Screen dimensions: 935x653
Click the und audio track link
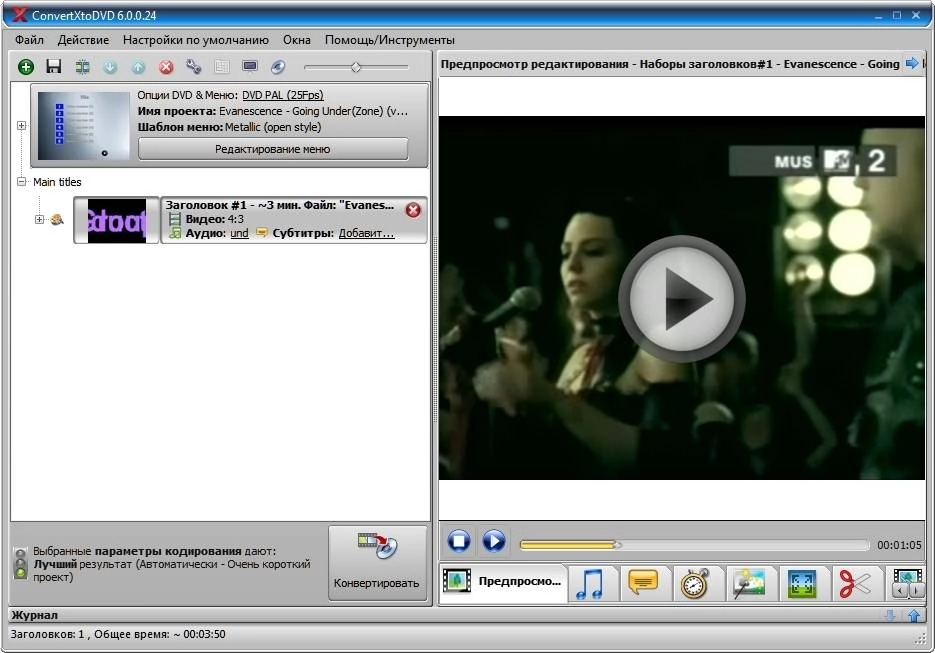point(239,233)
